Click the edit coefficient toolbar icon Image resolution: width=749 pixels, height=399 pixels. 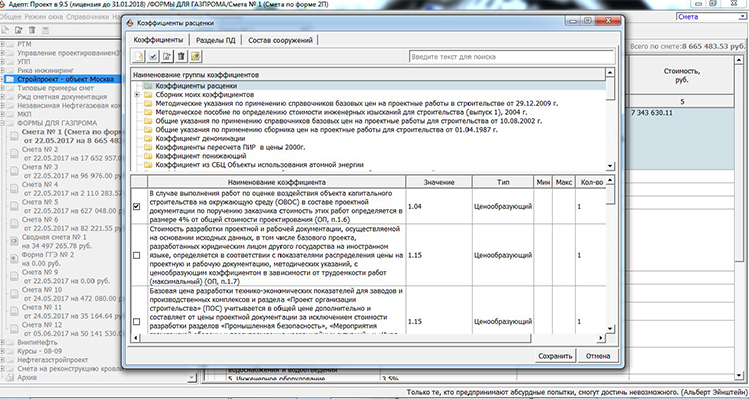(x=167, y=56)
